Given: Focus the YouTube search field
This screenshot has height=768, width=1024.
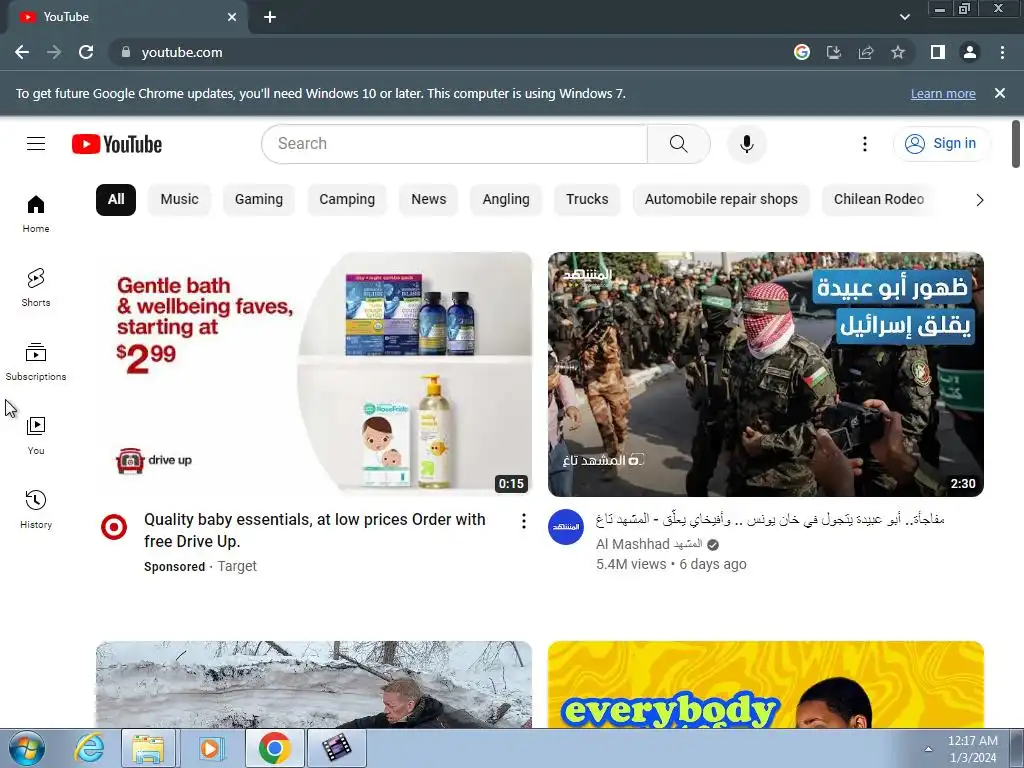Looking at the screenshot, I should tap(455, 144).
